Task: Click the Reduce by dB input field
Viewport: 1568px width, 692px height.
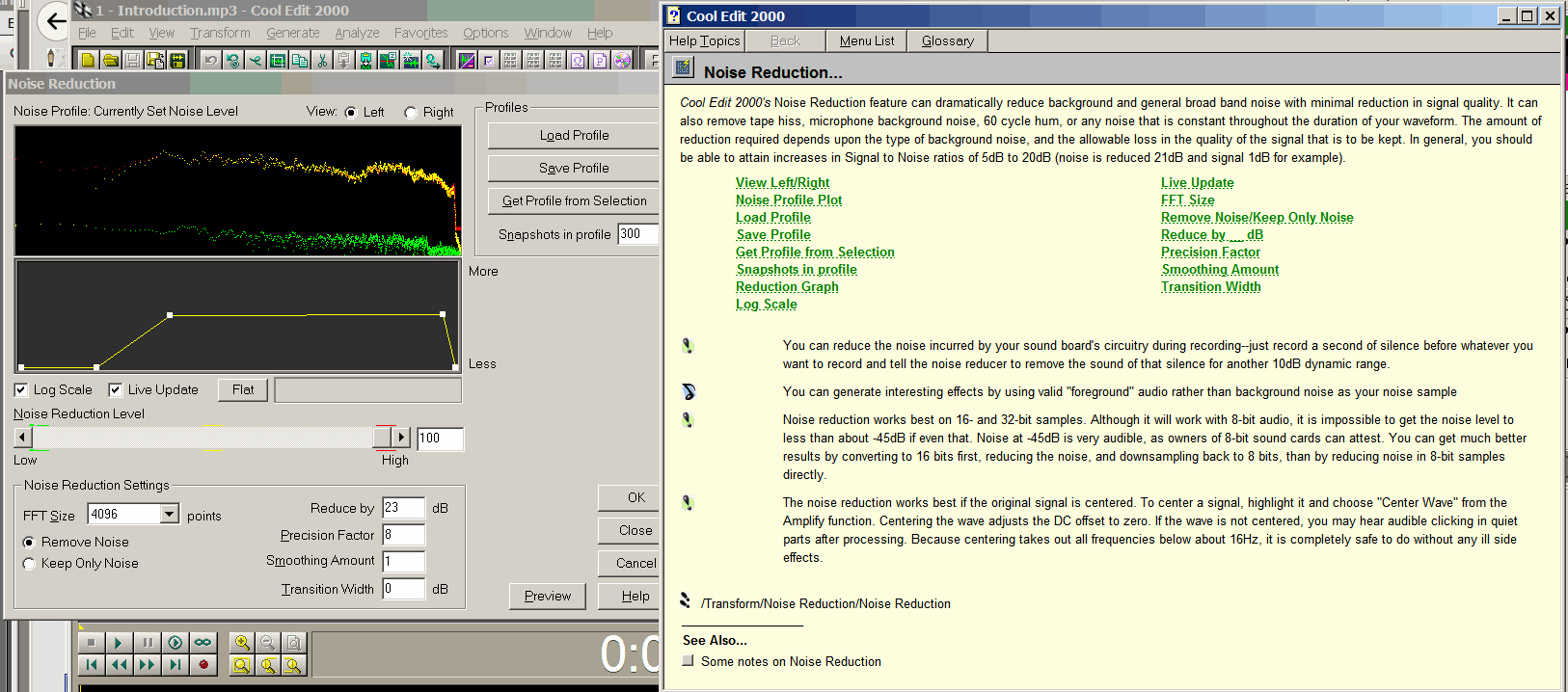Action: click(403, 508)
